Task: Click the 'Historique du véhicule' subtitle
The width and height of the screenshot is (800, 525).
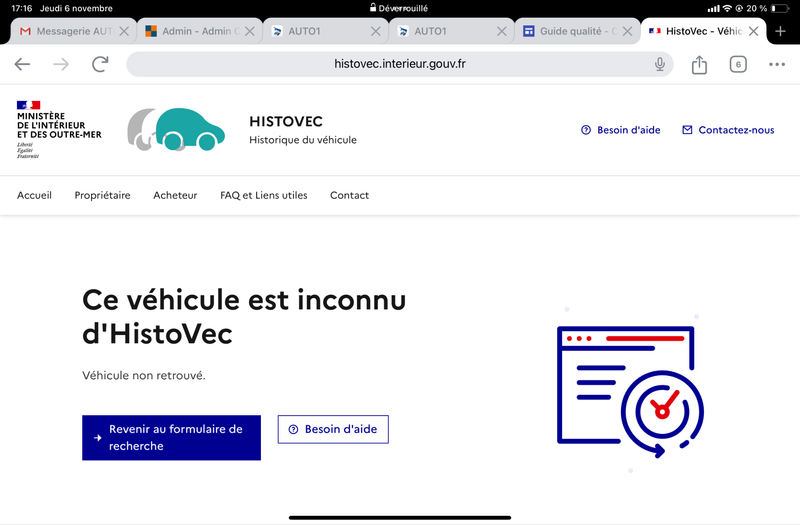Action: [303, 140]
